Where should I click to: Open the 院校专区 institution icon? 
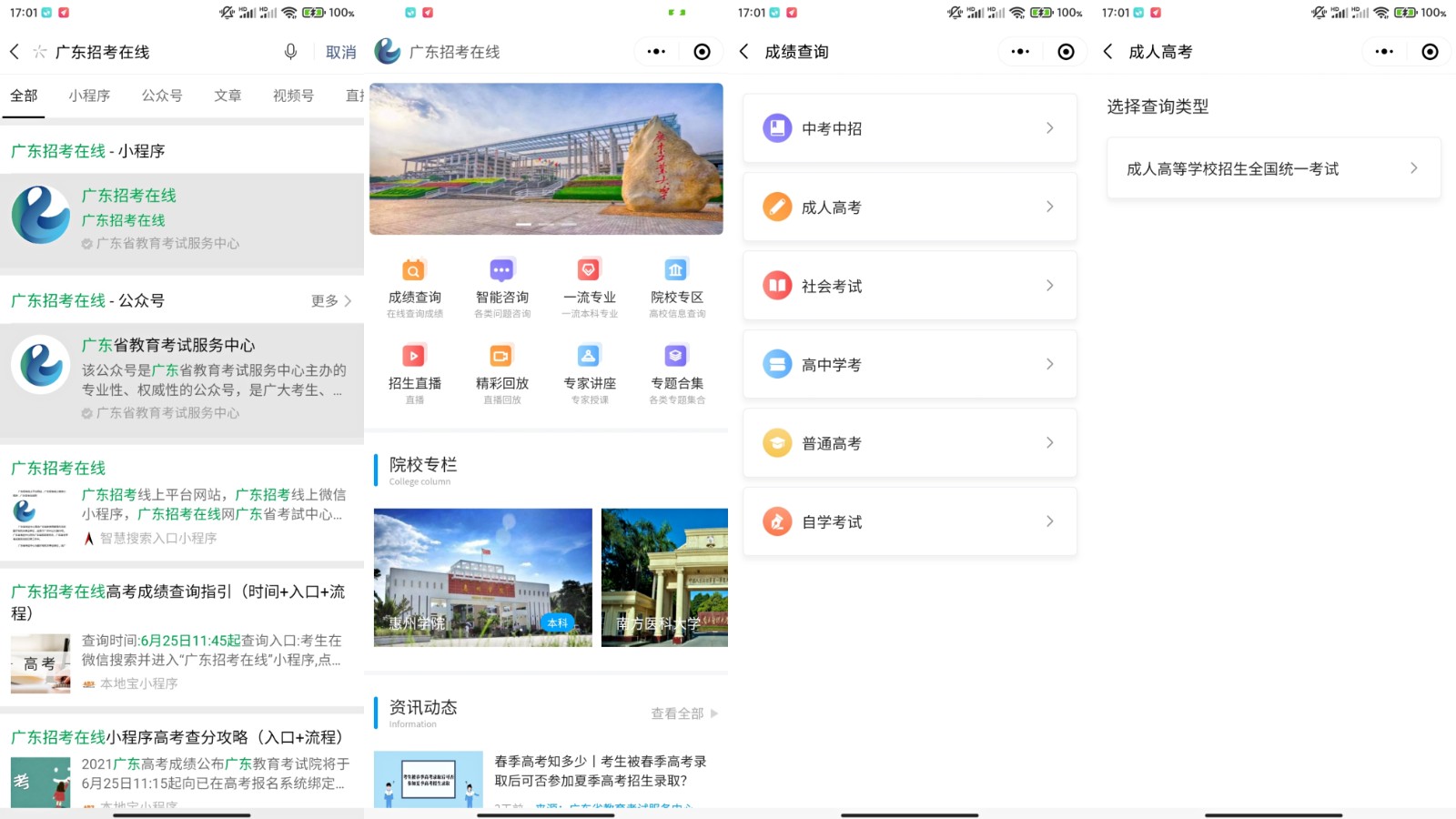coord(676,270)
